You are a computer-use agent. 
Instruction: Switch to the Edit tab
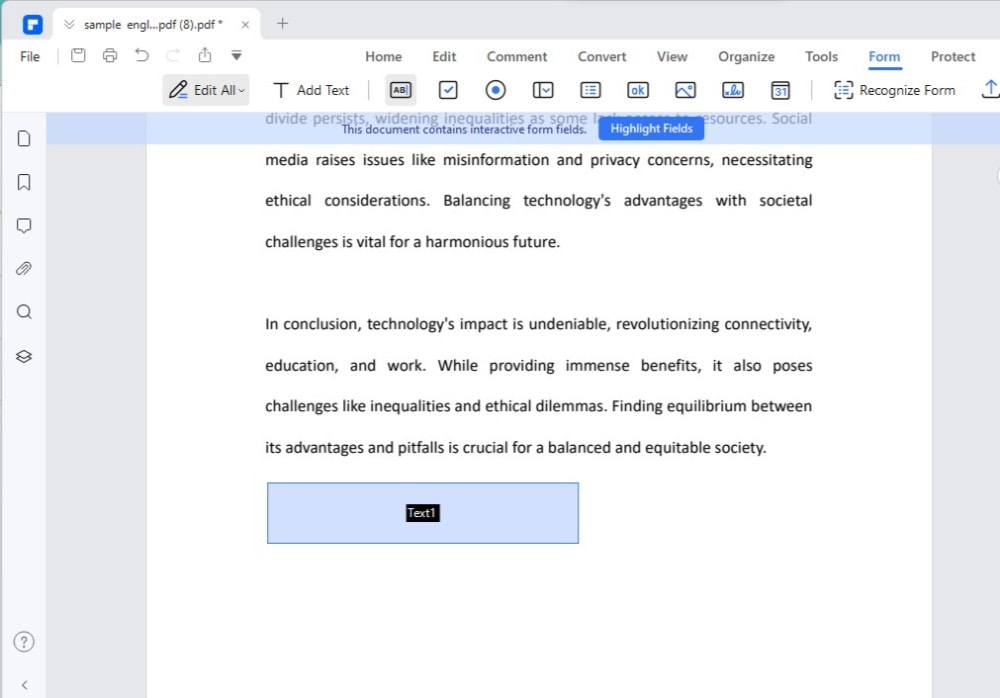[x=444, y=56]
